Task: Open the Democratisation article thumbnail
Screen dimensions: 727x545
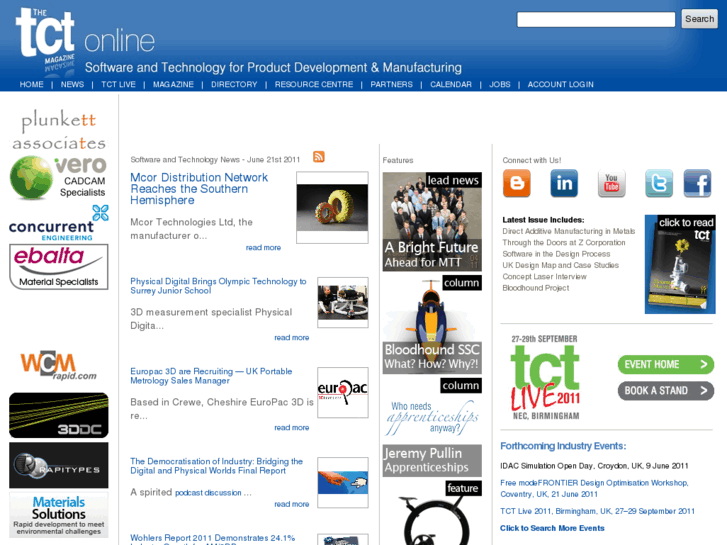Action: point(343,482)
